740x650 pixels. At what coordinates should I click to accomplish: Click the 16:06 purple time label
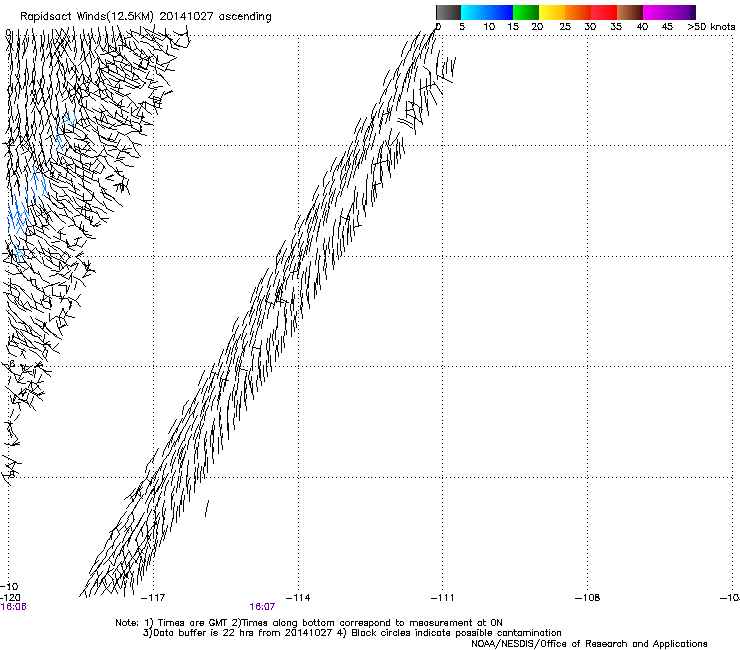click(13, 607)
